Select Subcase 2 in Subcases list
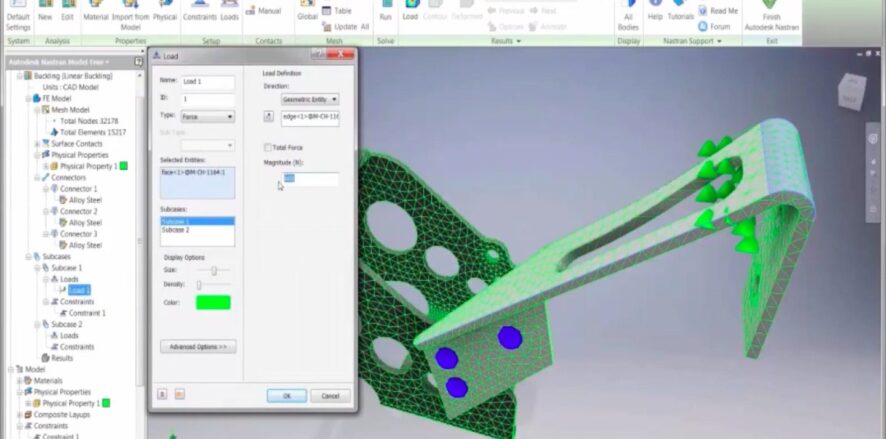Image resolution: width=886 pixels, height=439 pixels. tap(197, 230)
